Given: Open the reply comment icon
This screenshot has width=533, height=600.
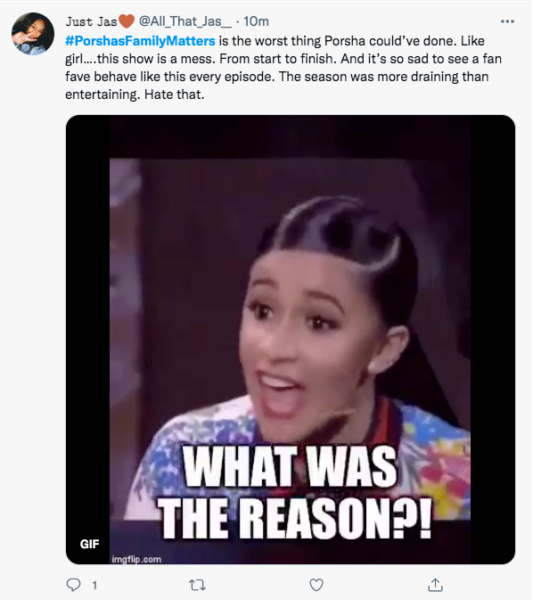Looking at the screenshot, I should point(73,585).
